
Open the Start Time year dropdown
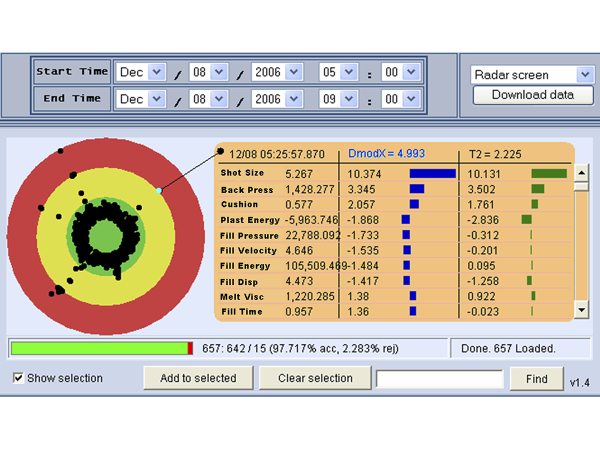coord(277,72)
